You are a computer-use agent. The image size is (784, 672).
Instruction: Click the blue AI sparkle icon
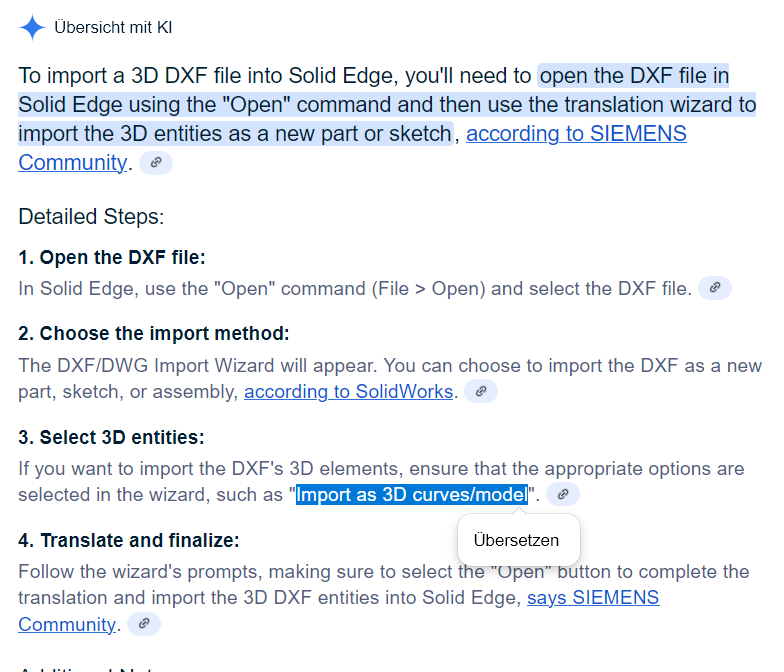32,27
